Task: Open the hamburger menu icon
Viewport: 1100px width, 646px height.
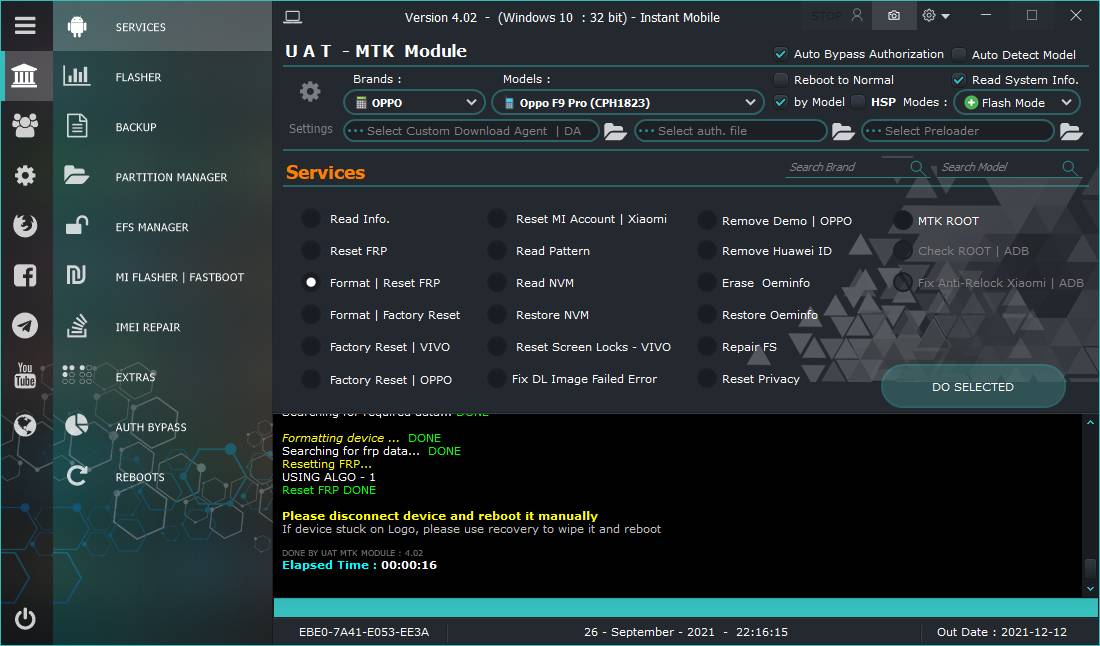Action: (25, 26)
